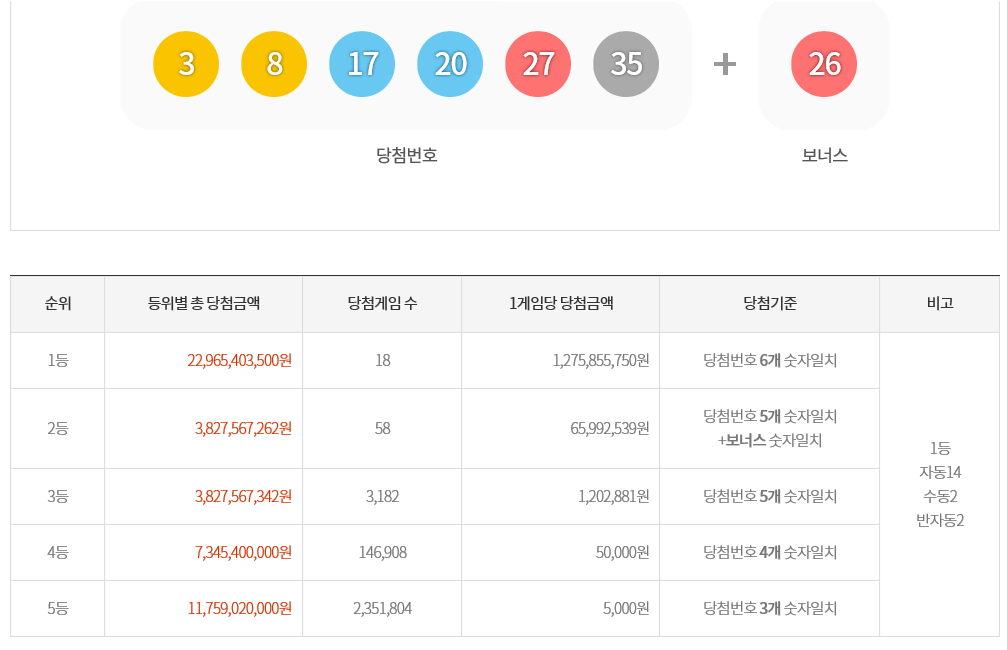
Task: Click the red ball numbered 27
Action: coord(538,64)
